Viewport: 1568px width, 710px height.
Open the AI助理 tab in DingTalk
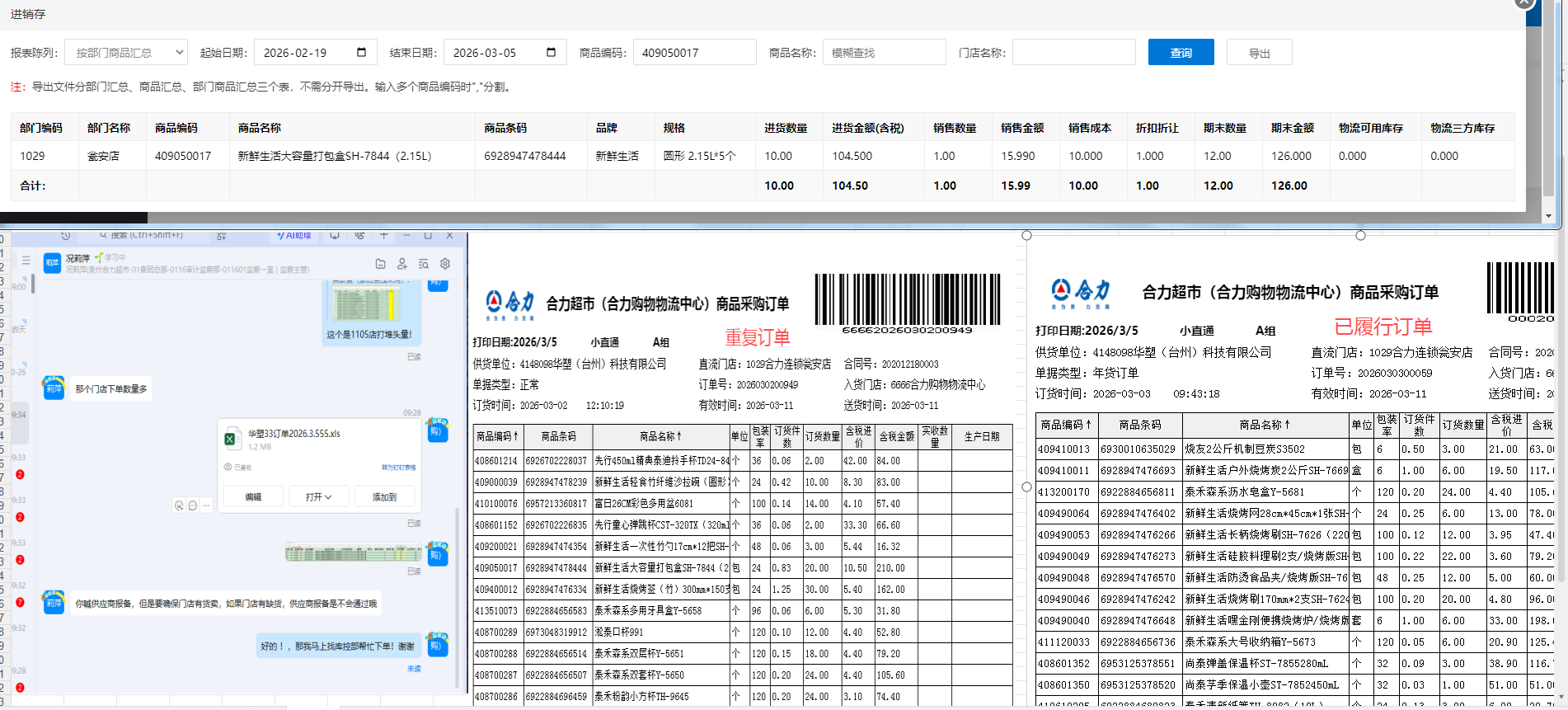coord(294,236)
